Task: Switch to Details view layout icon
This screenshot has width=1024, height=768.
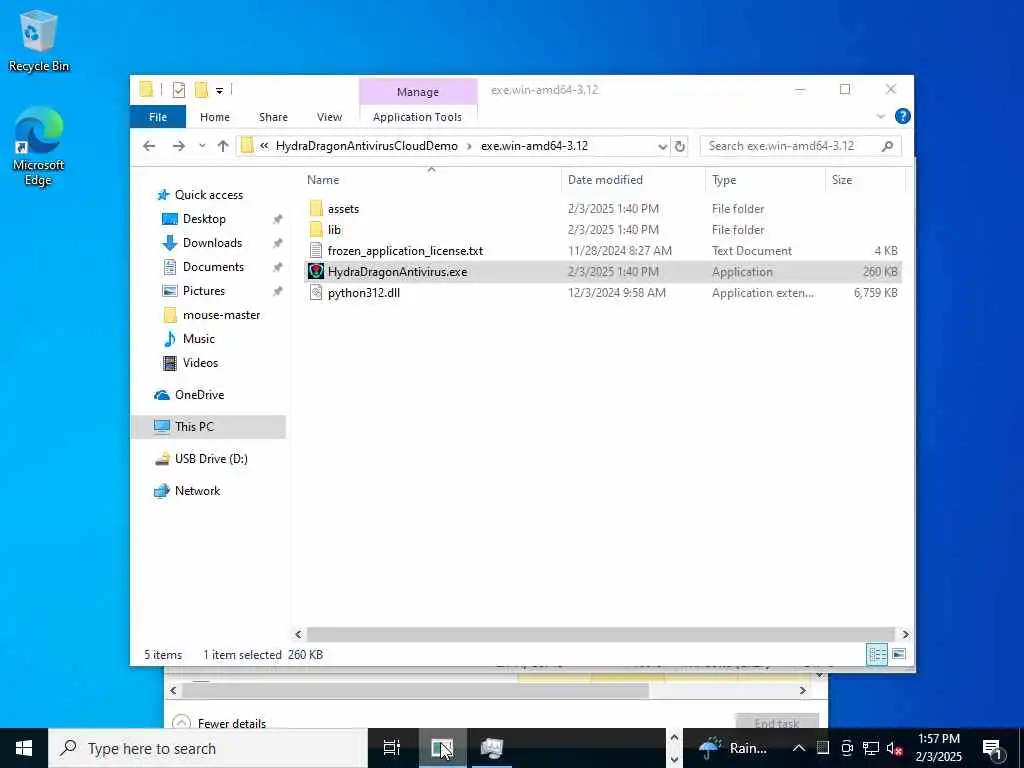Action: pos(876,654)
